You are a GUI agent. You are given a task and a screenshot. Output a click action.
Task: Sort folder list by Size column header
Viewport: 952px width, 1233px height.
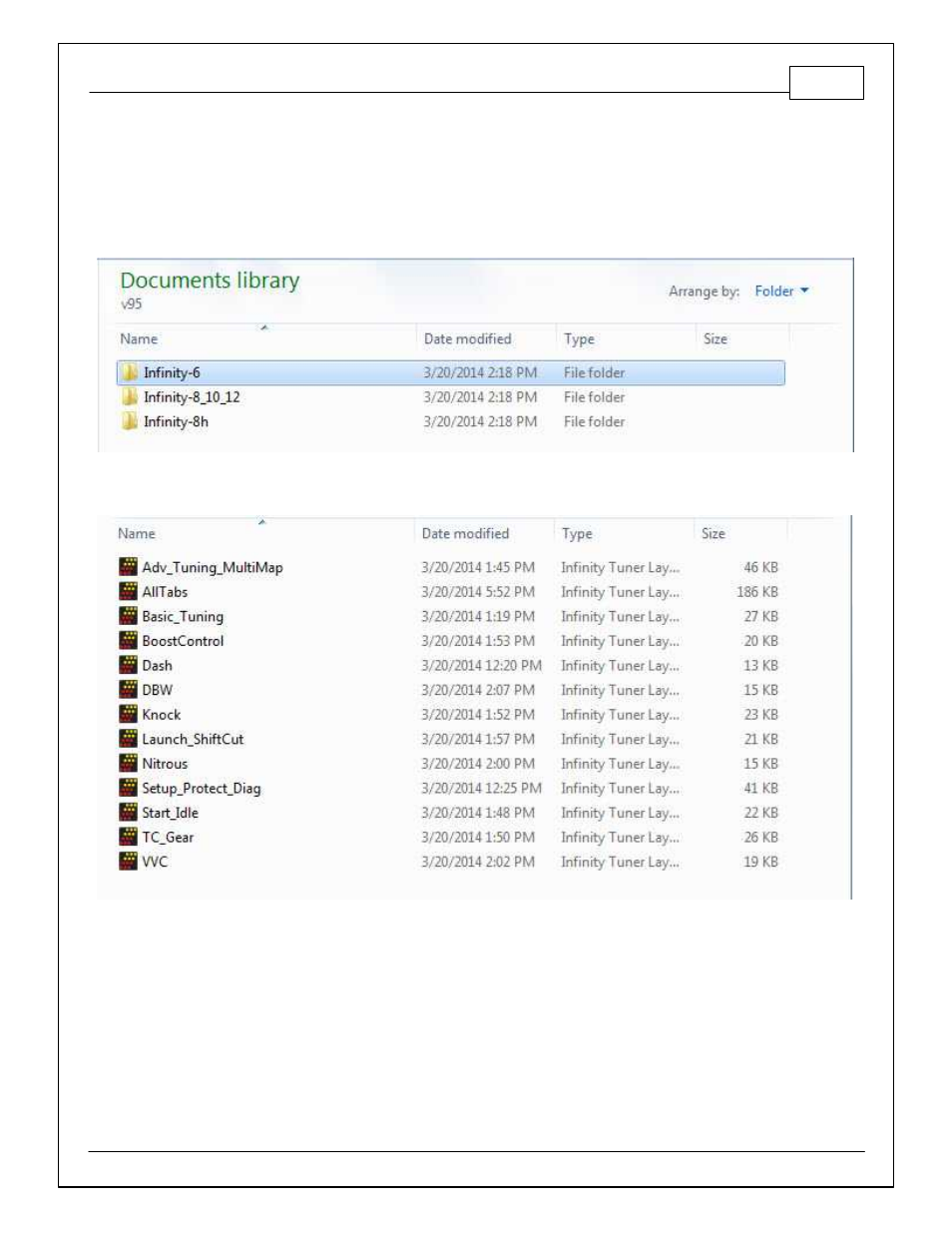(715, 339)
